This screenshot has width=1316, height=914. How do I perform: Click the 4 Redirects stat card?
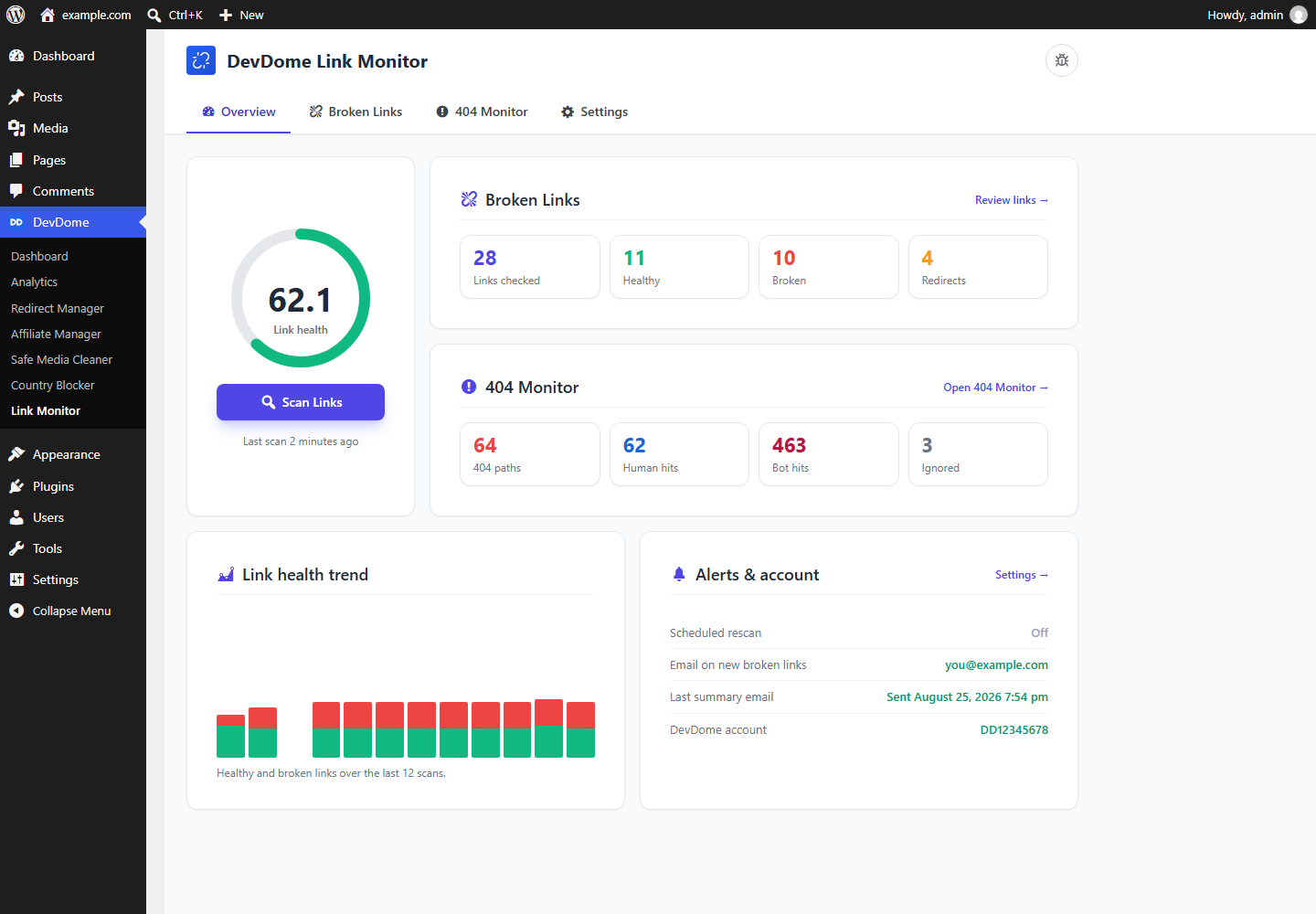click(x=978, y=267)
